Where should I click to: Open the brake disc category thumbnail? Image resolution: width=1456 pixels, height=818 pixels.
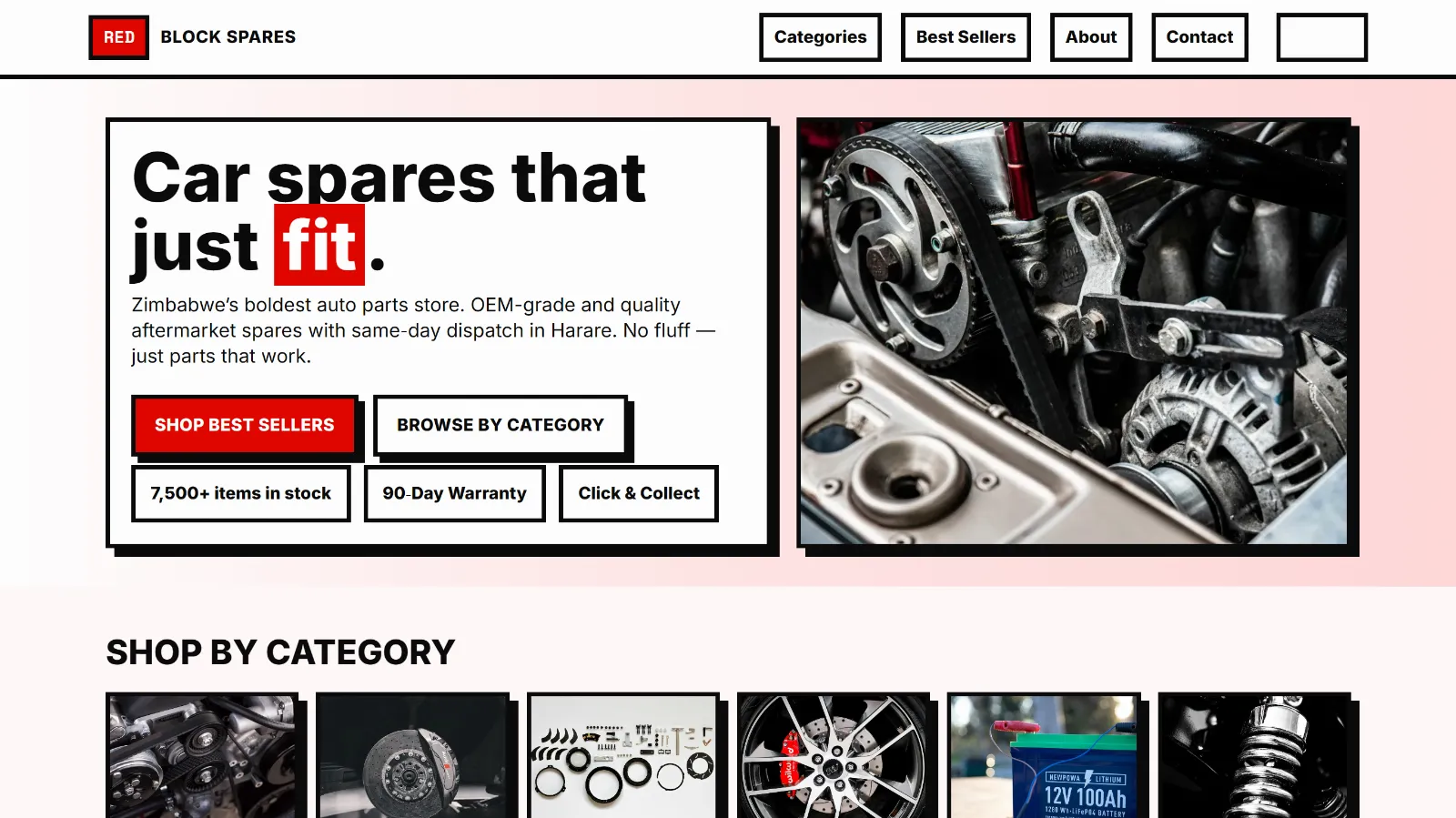tap(412, 755)
